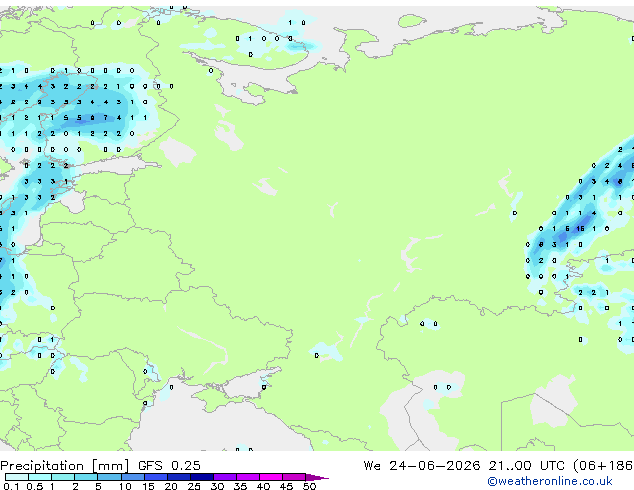Click the 20–25 mm dark blue swatch
Image resolution: width=634 pixels, height=490 pixels.
pyautogui.click(x=178, y=477)
